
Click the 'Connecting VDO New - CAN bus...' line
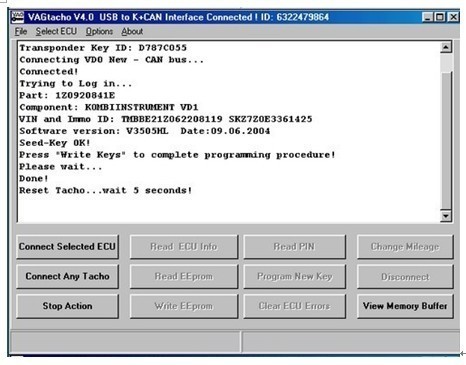(111, 60)
